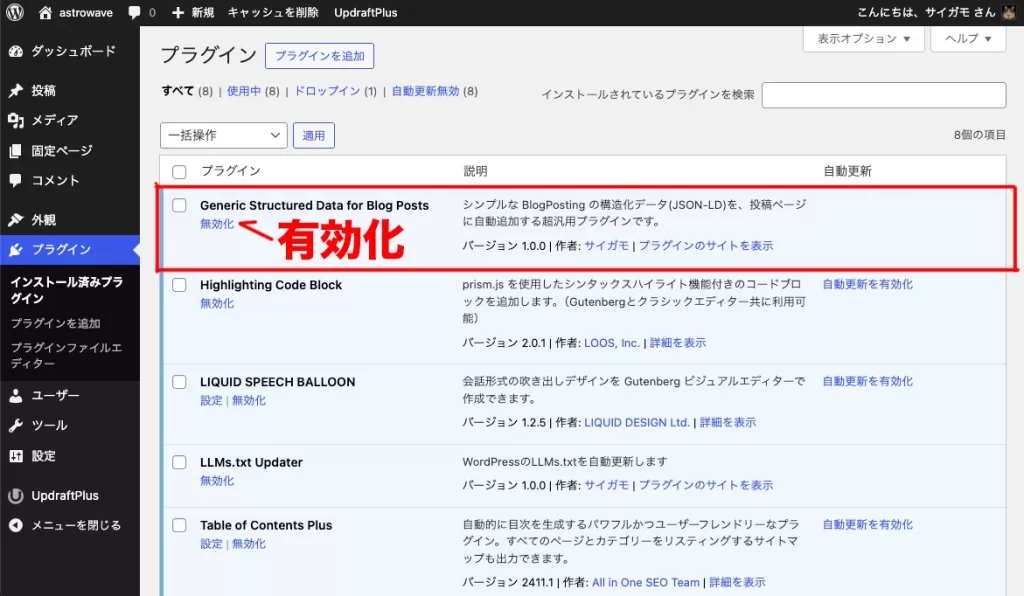Open the ユーザー sidebar section

click(50, 395)
